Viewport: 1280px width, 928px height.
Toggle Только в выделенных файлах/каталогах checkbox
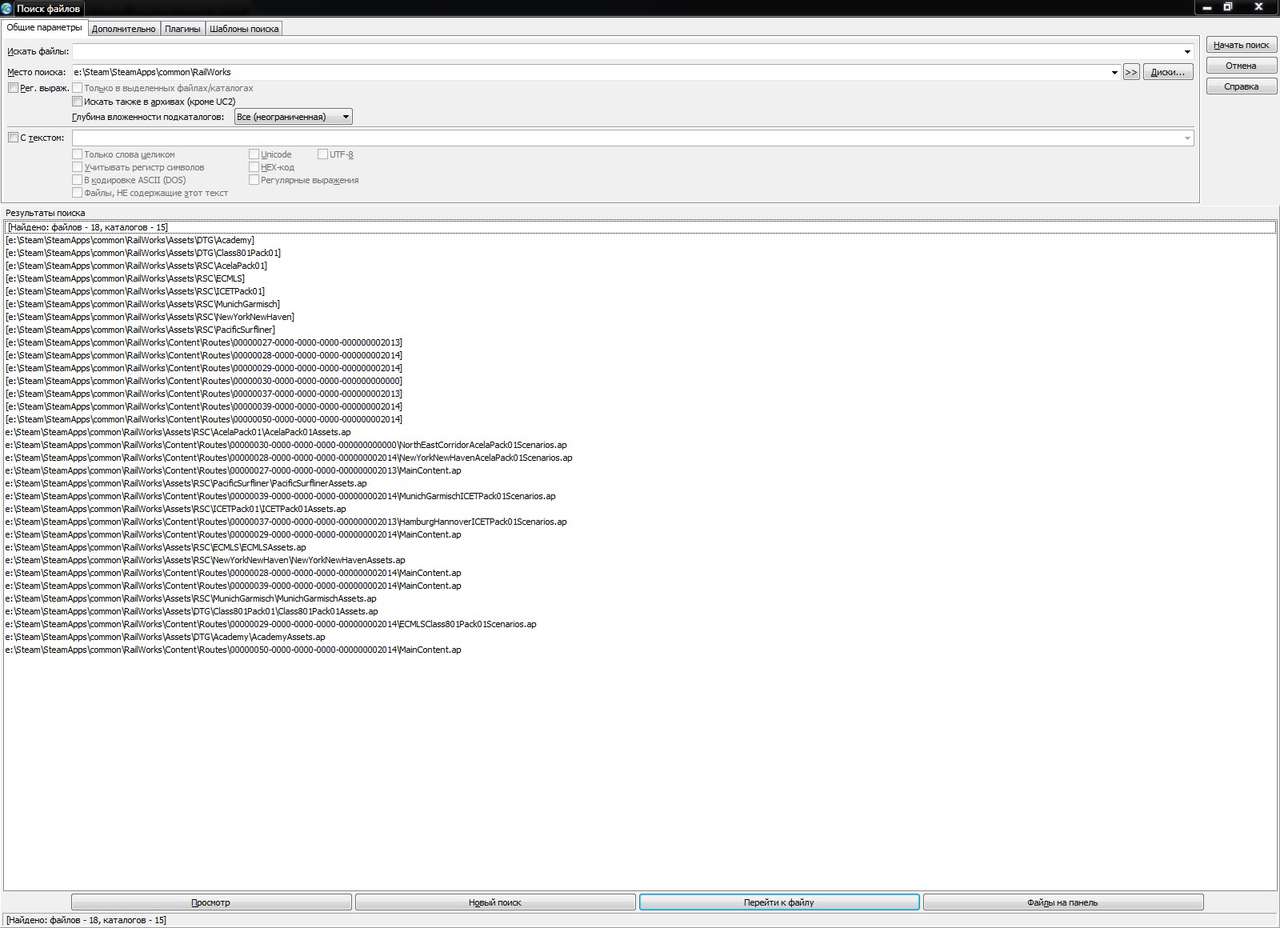[78, 88]
